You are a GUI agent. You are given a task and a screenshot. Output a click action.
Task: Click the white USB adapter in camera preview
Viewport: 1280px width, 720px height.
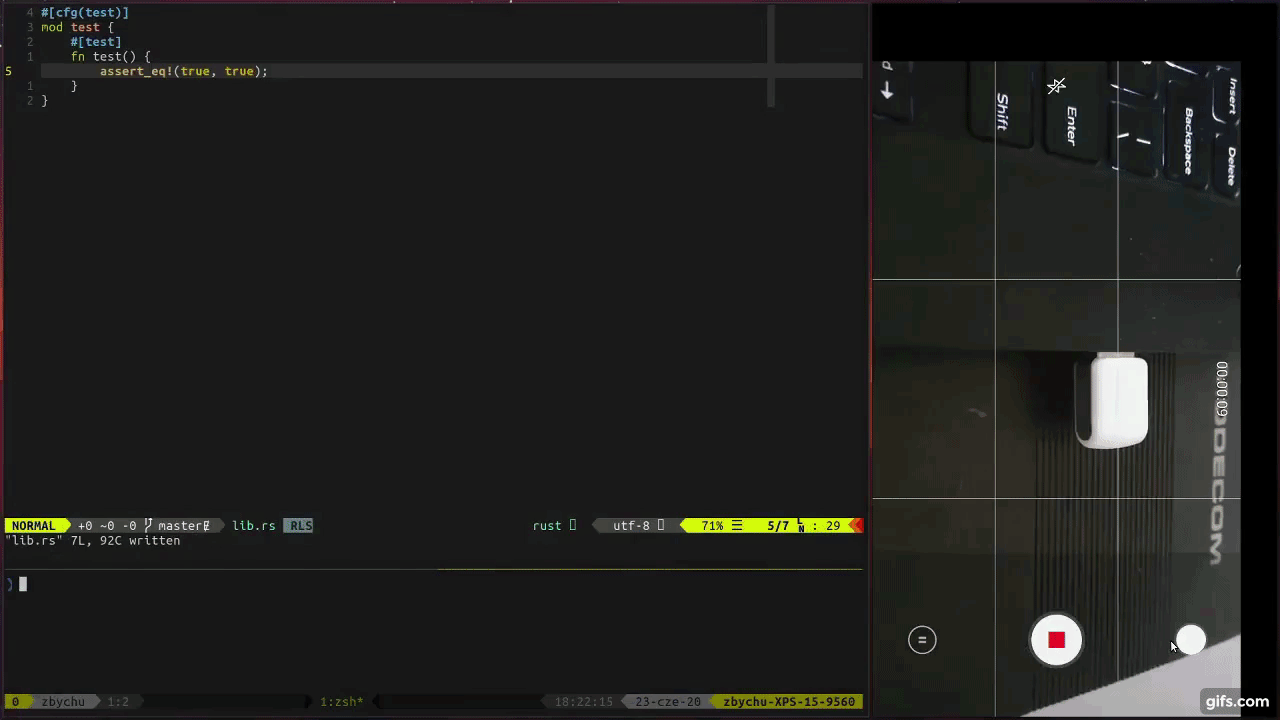pos(1114,401)
